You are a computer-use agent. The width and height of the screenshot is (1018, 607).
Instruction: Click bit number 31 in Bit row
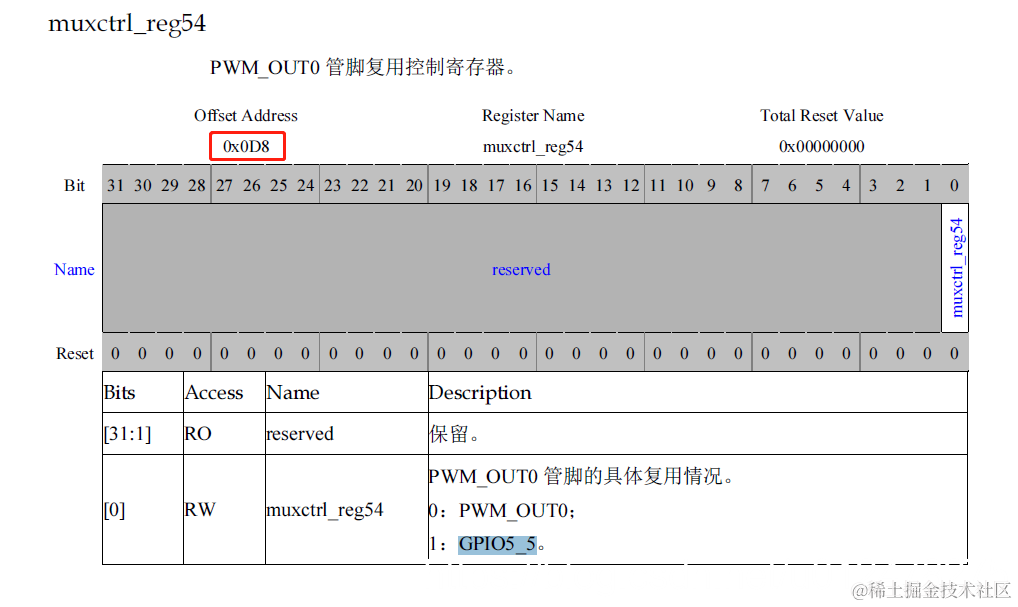pos(116,186)
